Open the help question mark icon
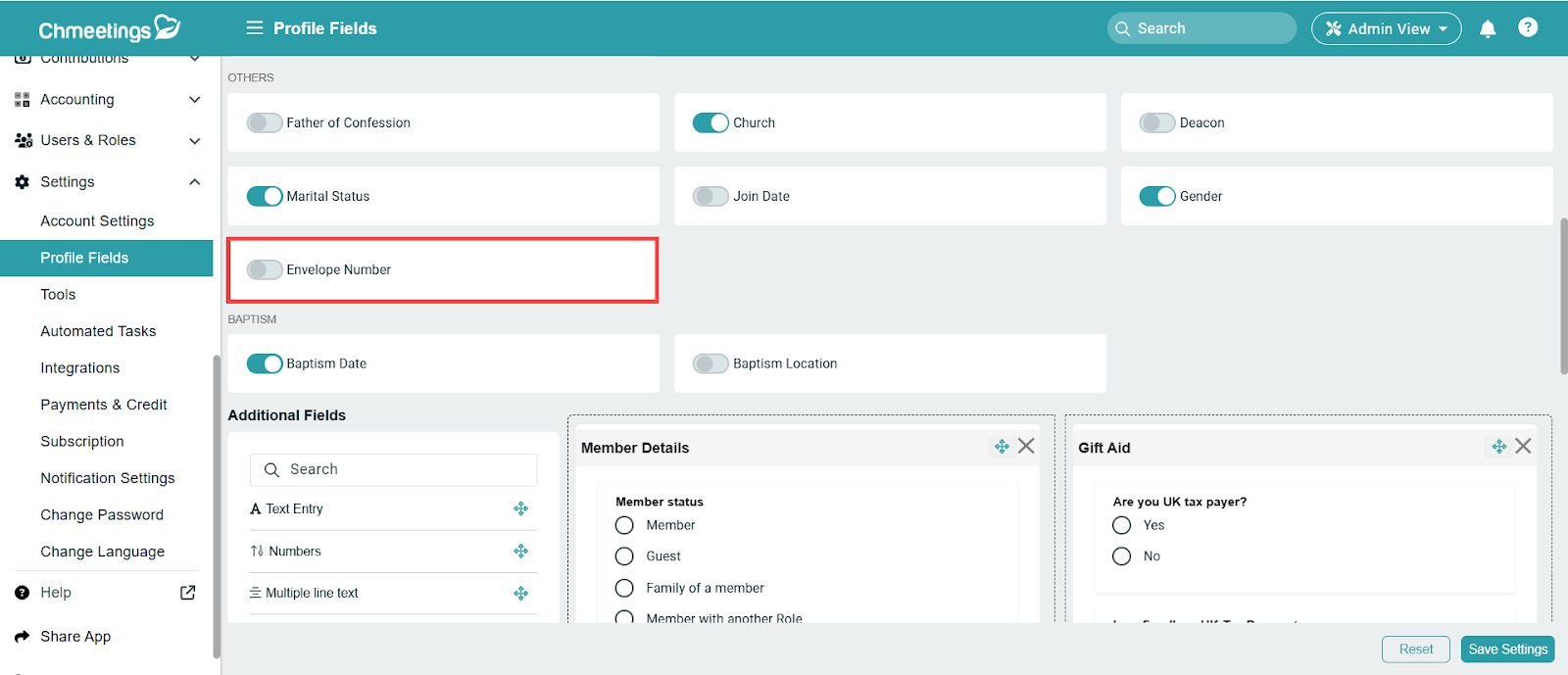 1527,27
